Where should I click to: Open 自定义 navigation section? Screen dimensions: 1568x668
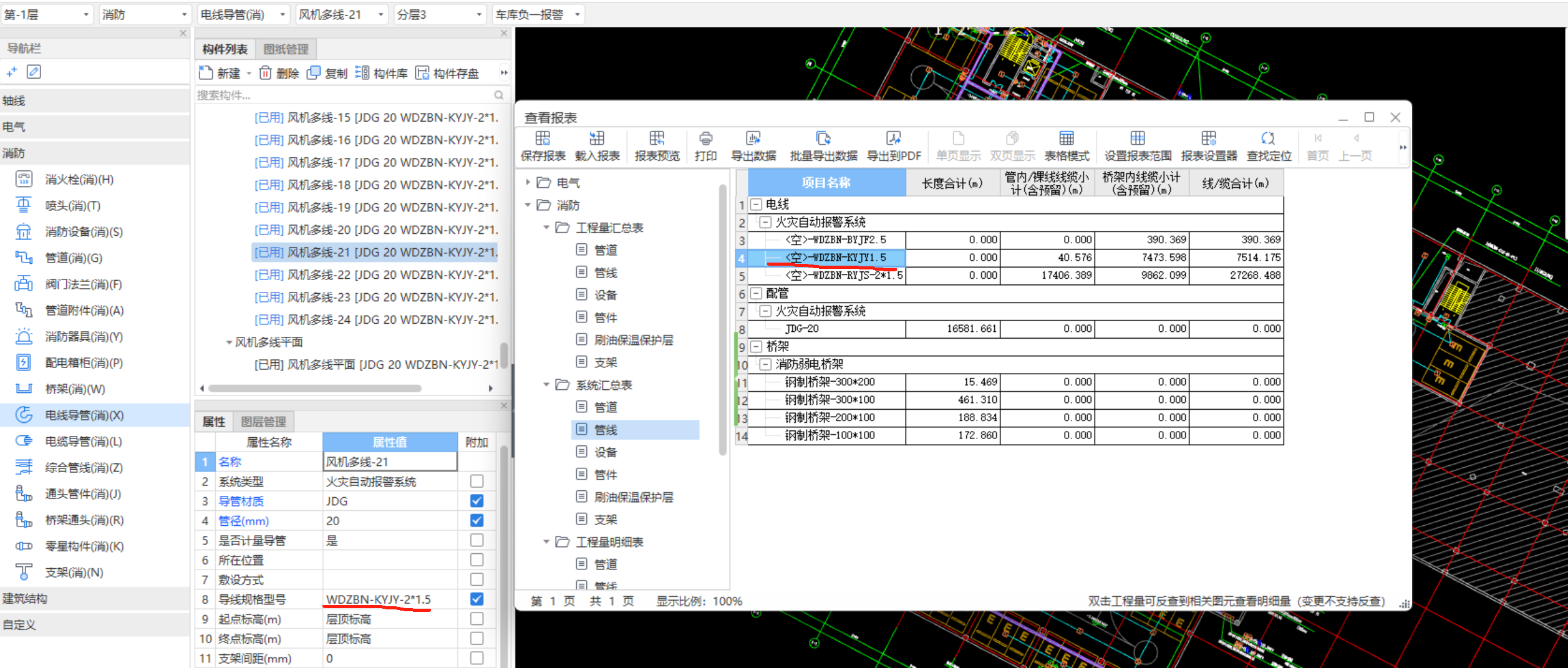95,625
